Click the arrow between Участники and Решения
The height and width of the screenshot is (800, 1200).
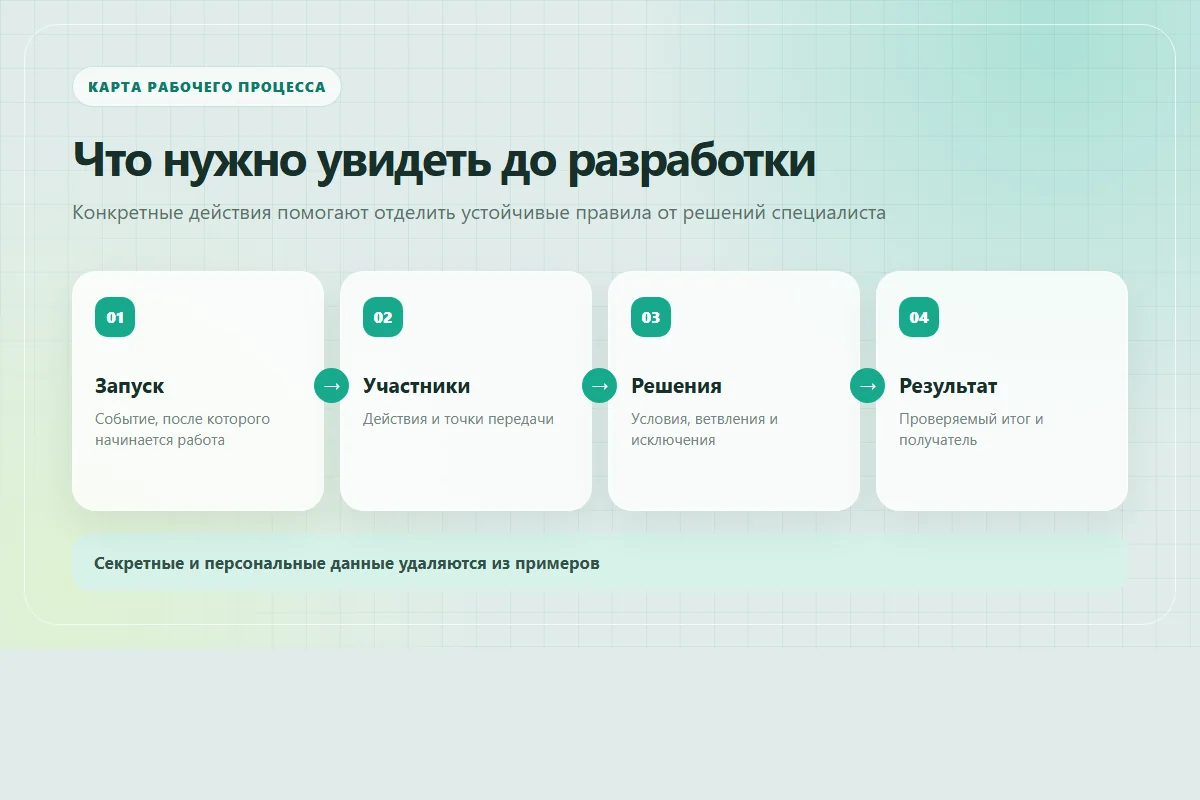point(600,385)
